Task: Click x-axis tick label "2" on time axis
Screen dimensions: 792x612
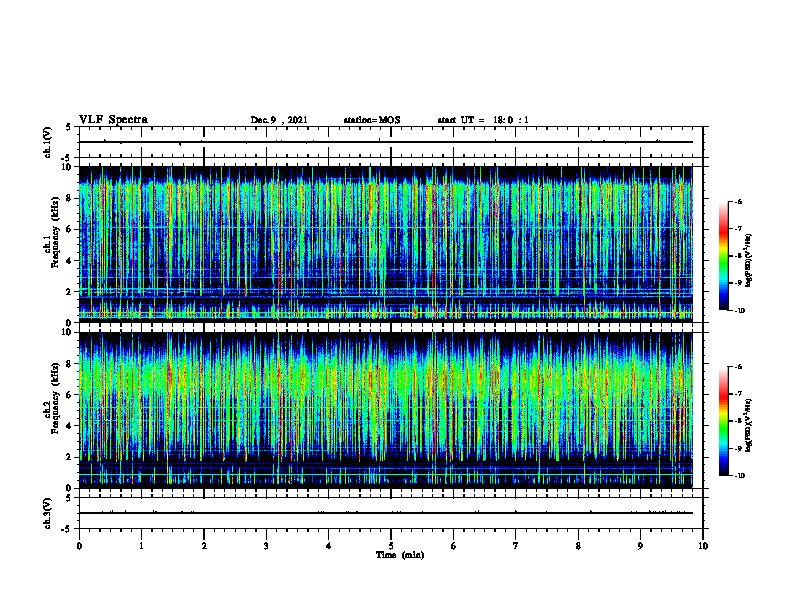Action: (x=204, y=546)
